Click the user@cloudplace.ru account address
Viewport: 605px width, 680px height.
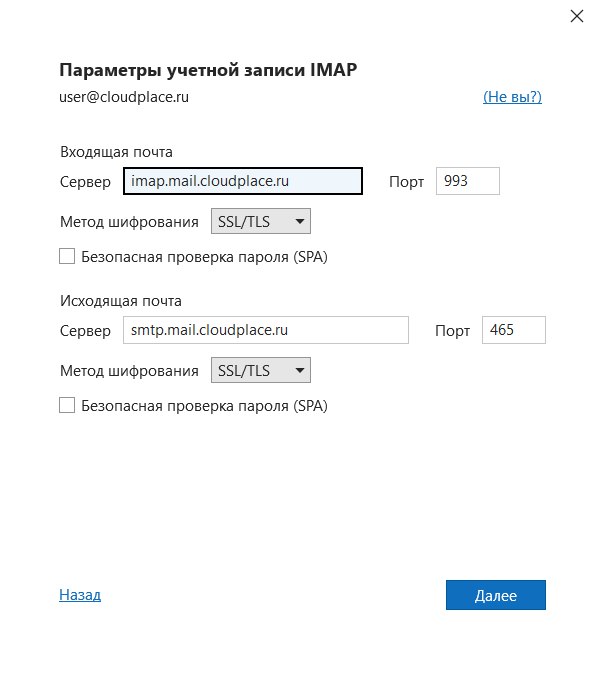tap(124, 97)
